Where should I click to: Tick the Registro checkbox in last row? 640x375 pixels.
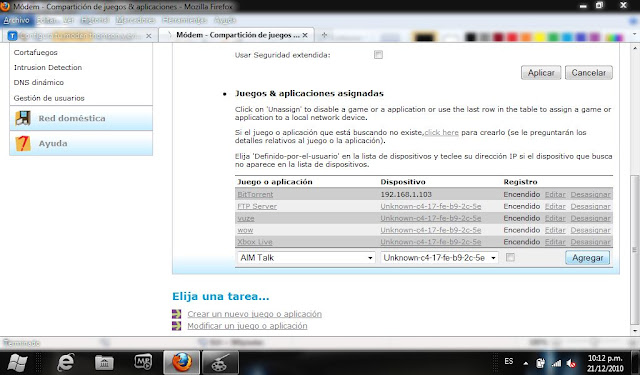coord(510,257)
